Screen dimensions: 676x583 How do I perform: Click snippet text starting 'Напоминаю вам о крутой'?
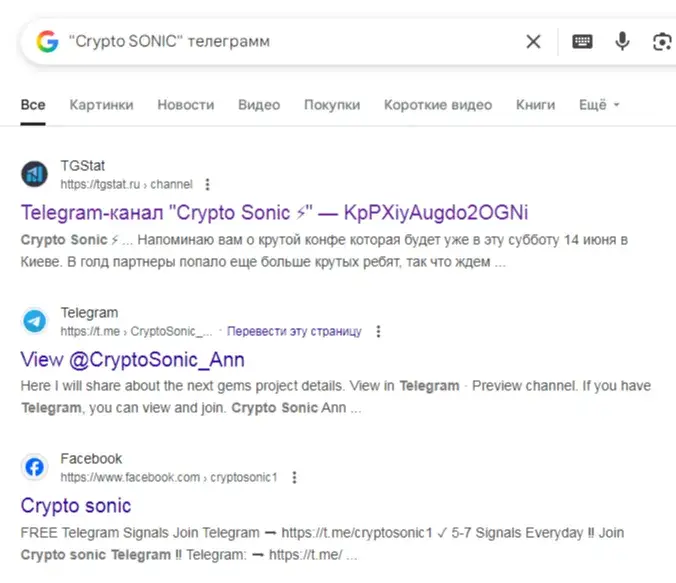coord(324,251)
